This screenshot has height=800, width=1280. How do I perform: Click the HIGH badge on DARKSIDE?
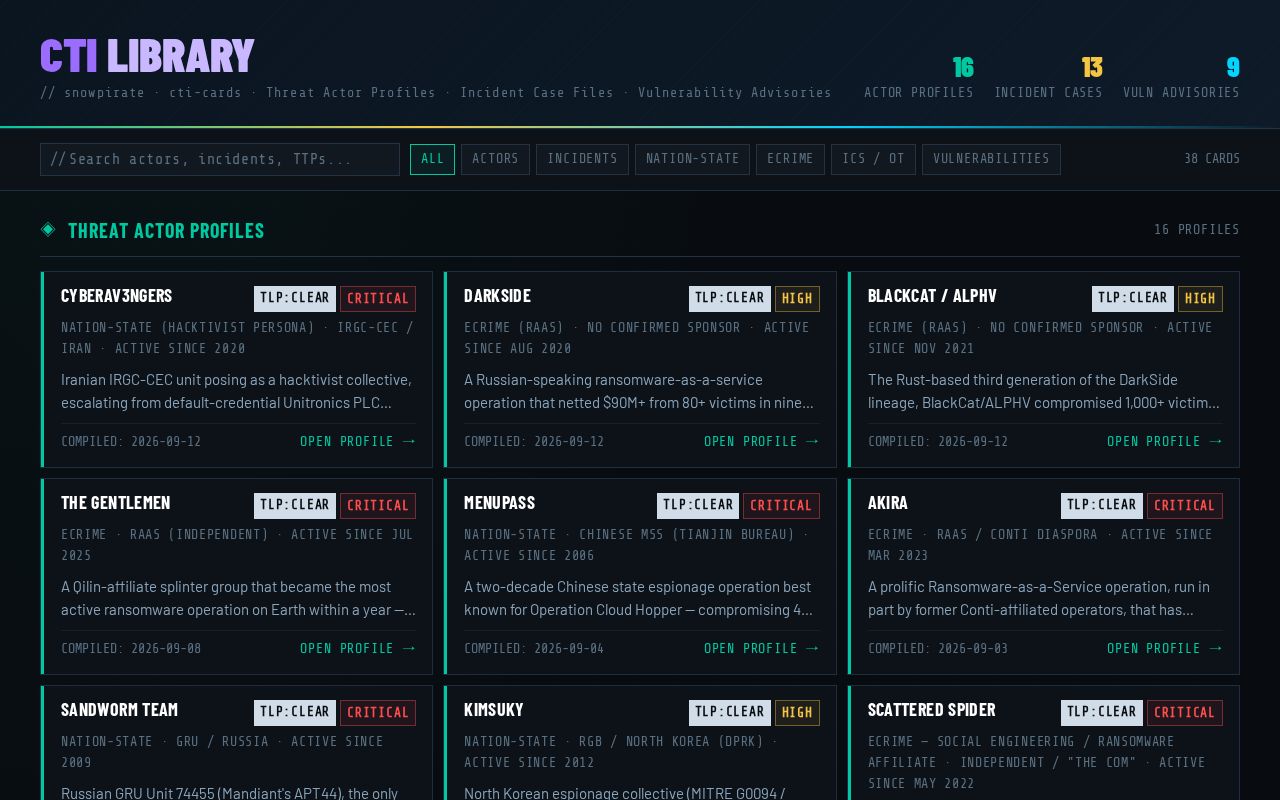pos(797,298)
